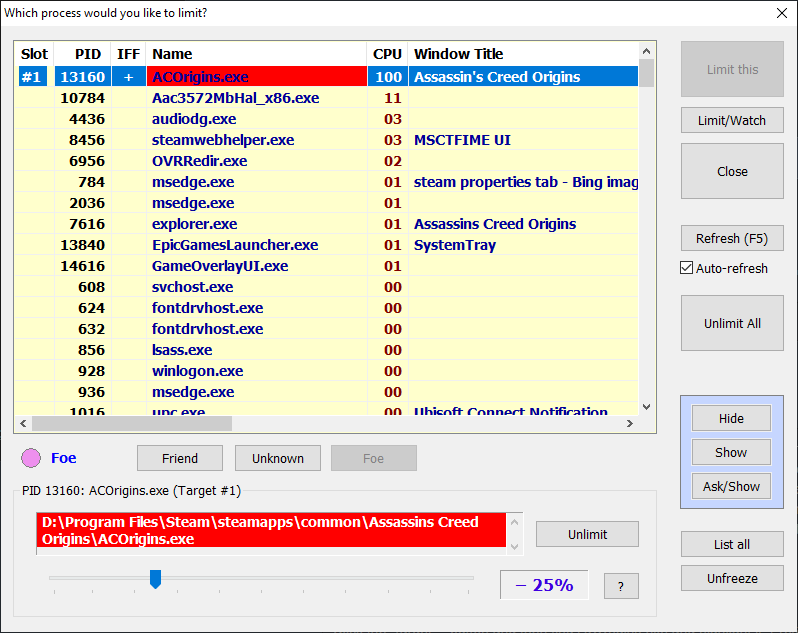Select the lsass.exe process
The image size is (798, 633).
coord(326,350)
